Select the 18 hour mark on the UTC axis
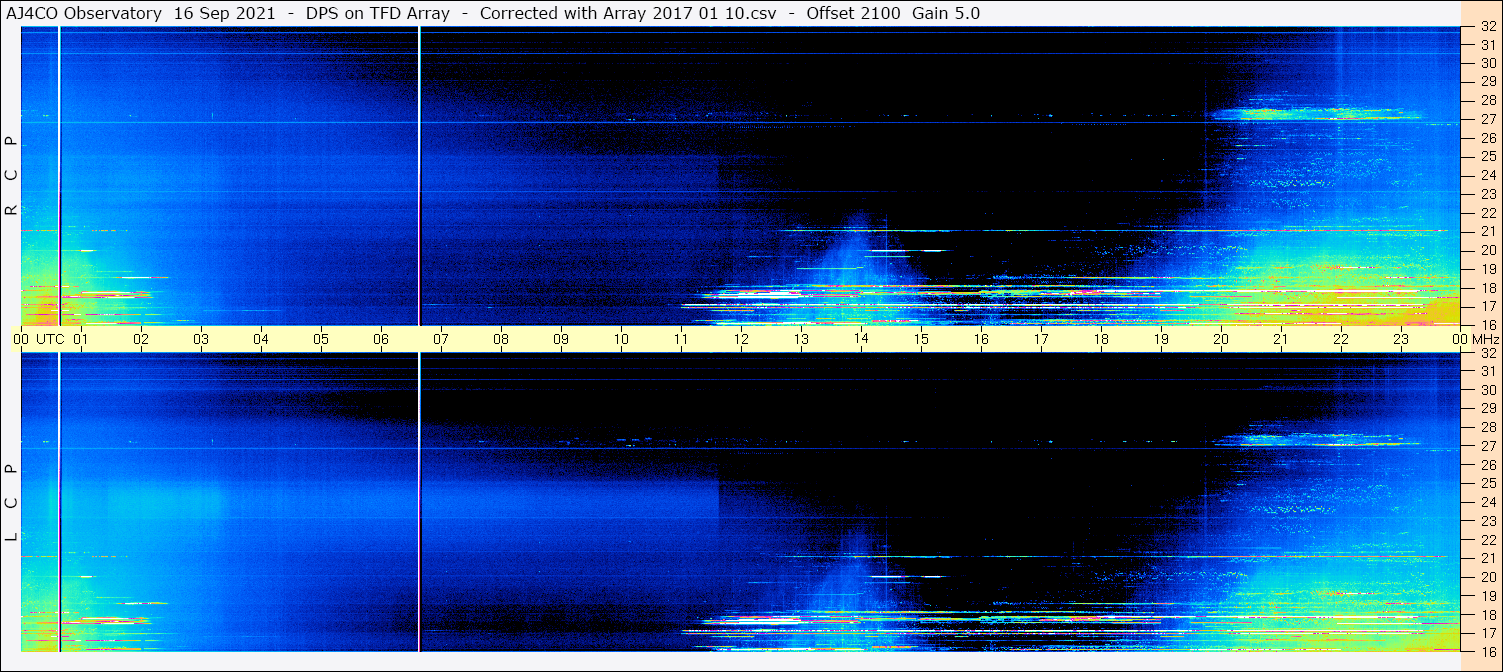This screenshot has width=1503, height=672. pos(1101,339)
